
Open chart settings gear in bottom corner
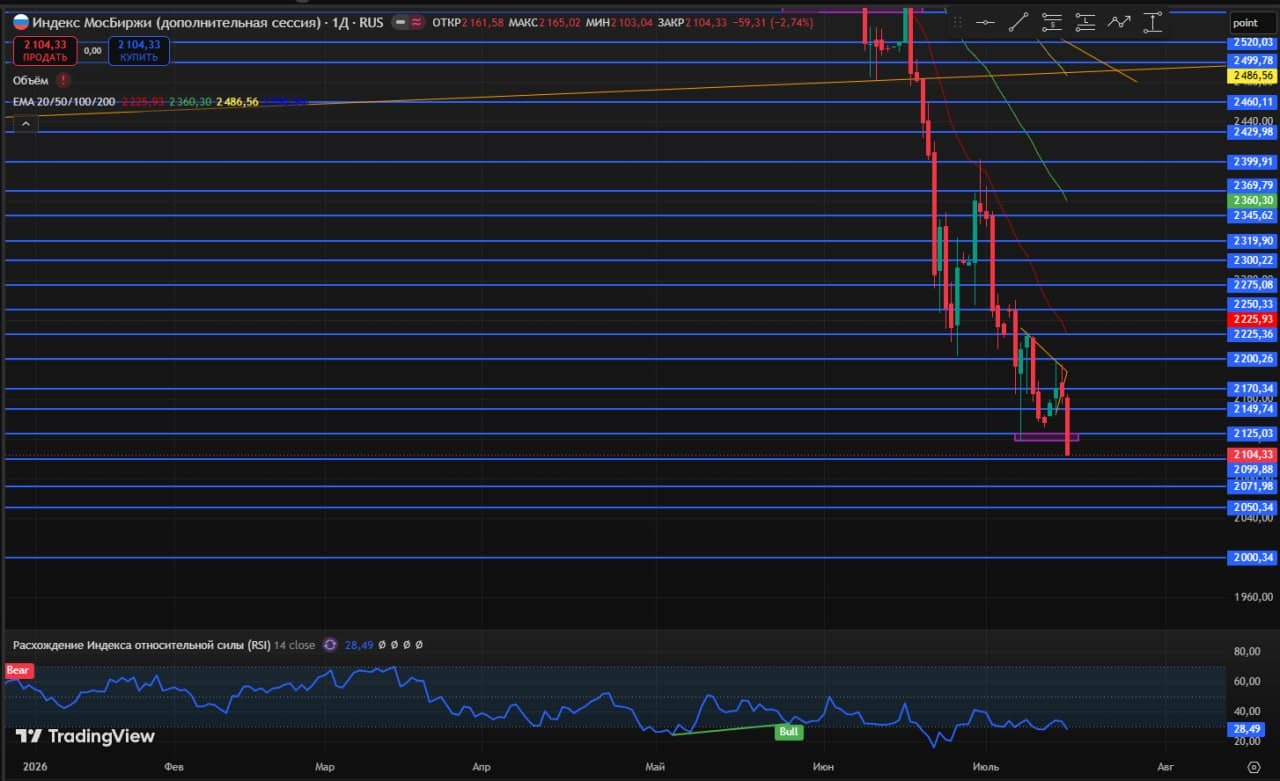[x=1254, y=767]
